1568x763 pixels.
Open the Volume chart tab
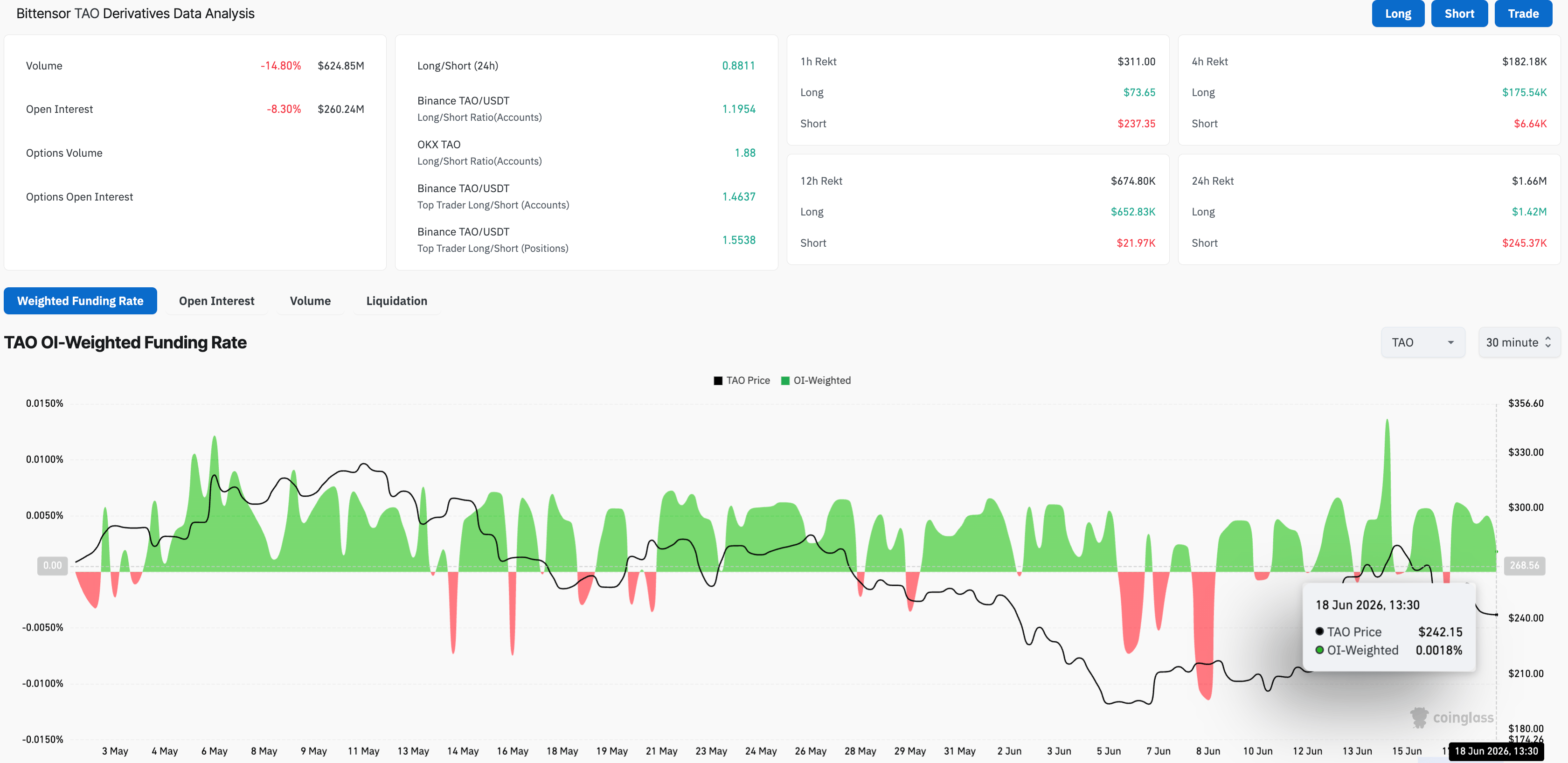click(311, 300)
